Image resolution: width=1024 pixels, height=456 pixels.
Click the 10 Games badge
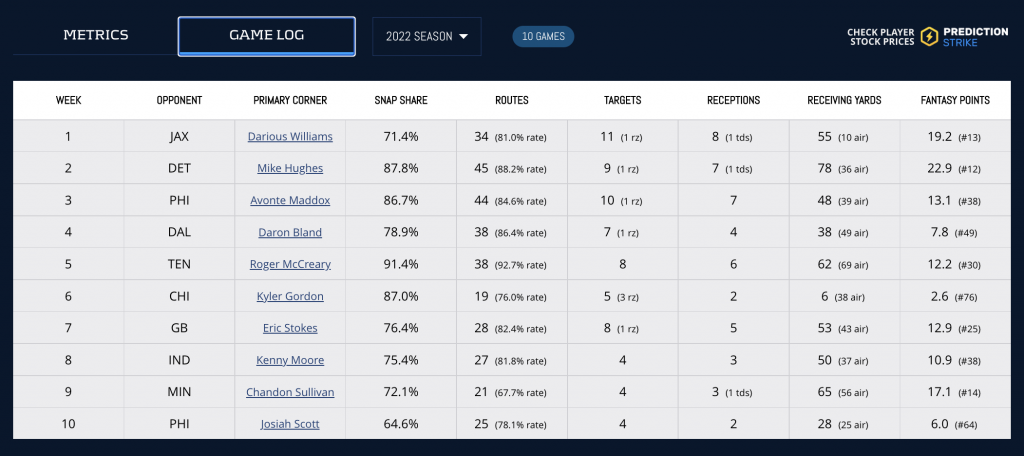543,37
